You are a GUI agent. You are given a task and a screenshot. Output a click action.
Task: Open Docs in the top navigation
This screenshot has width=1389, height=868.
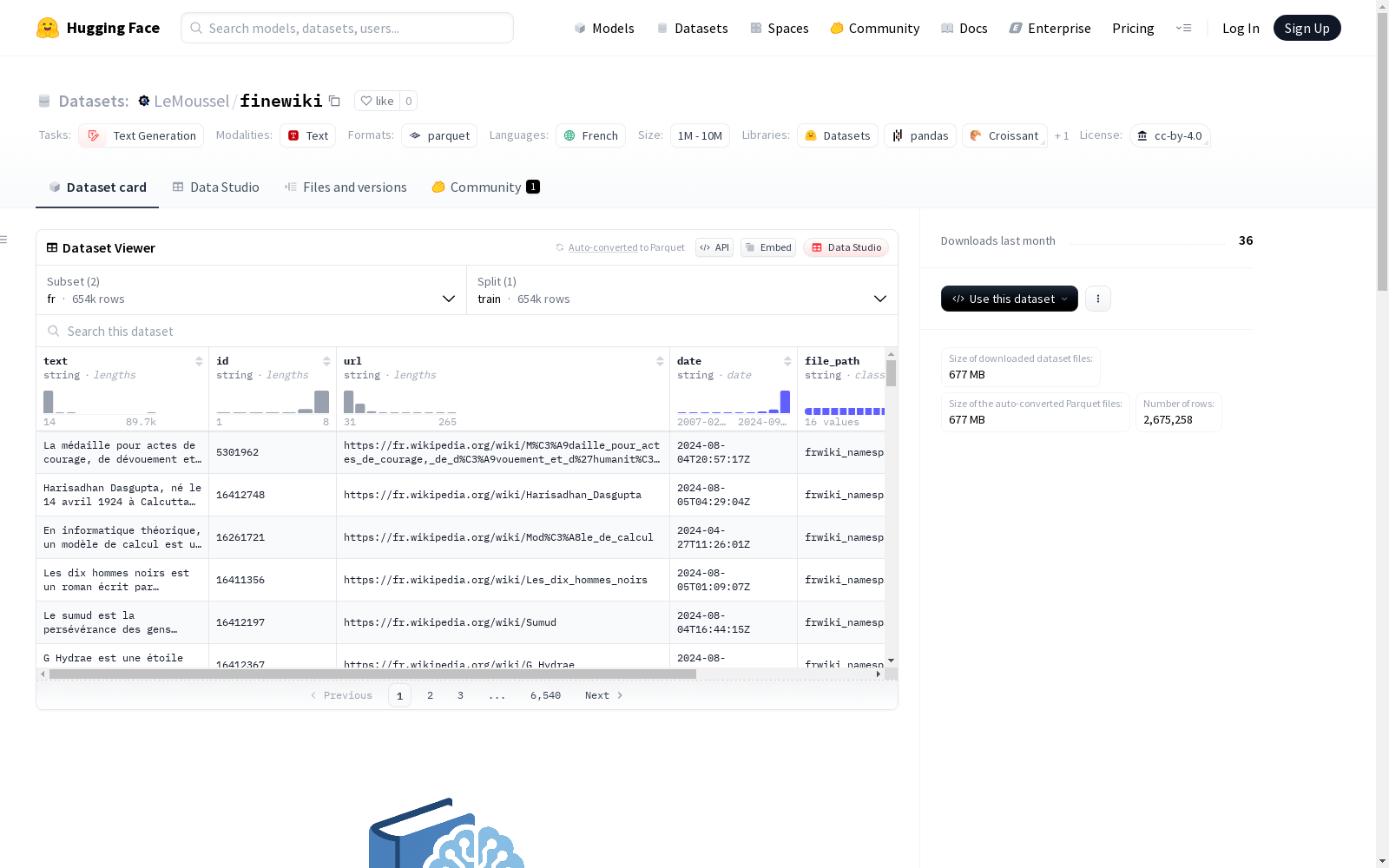964,28
